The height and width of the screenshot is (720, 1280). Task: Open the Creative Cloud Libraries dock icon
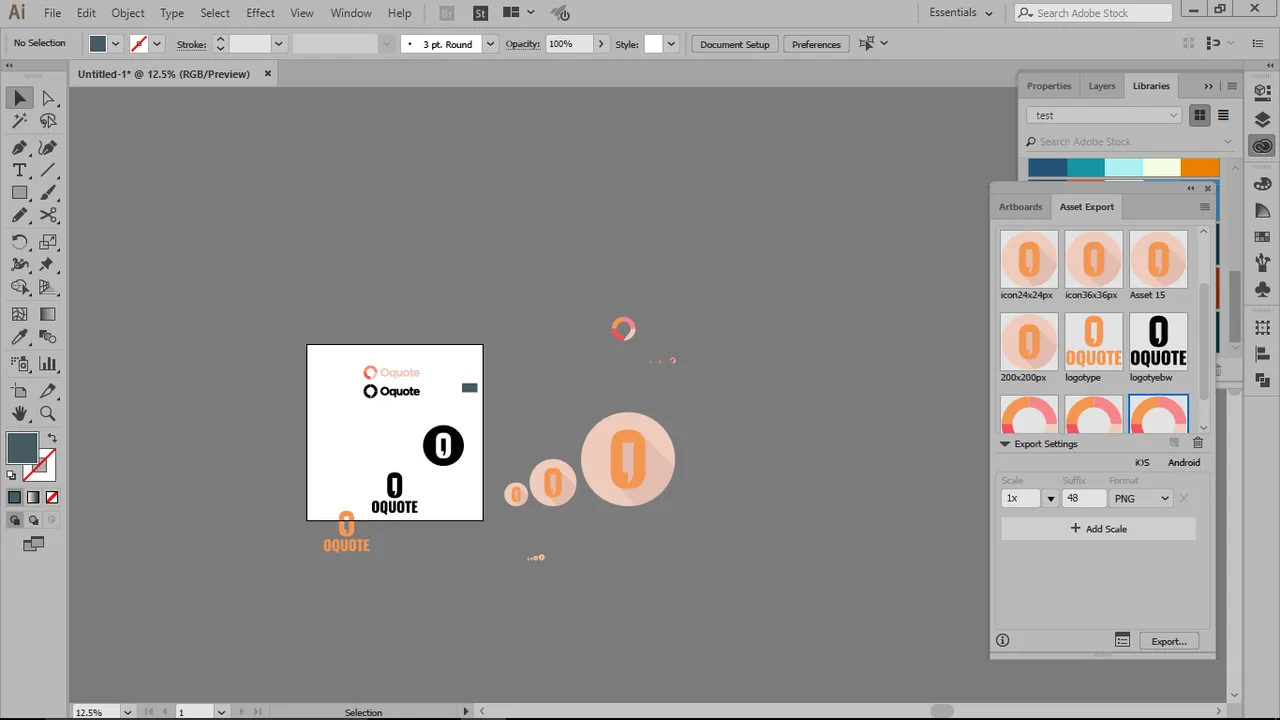click(x=1262, y=146)
